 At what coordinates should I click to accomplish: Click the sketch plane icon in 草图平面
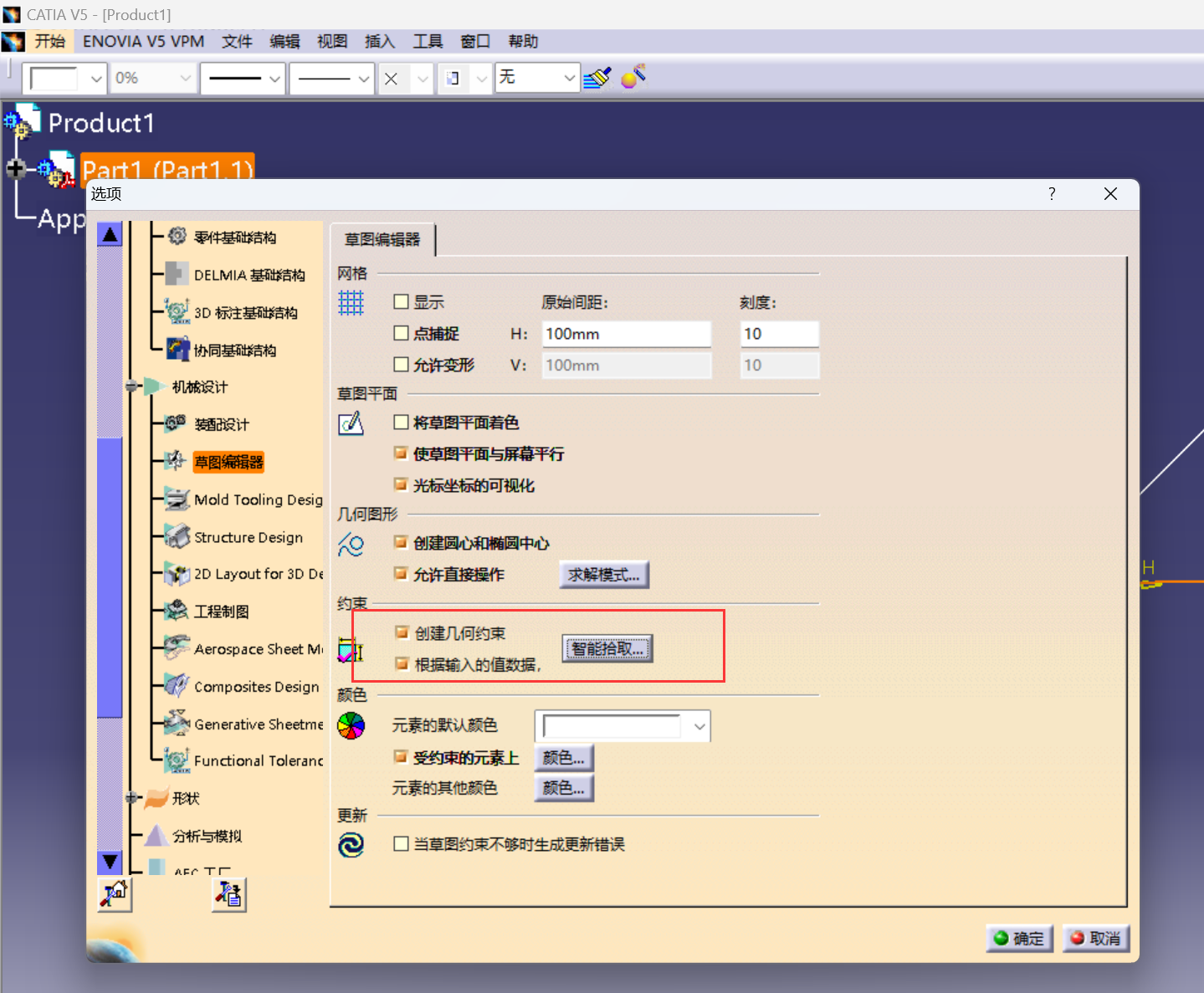(351, 423)
